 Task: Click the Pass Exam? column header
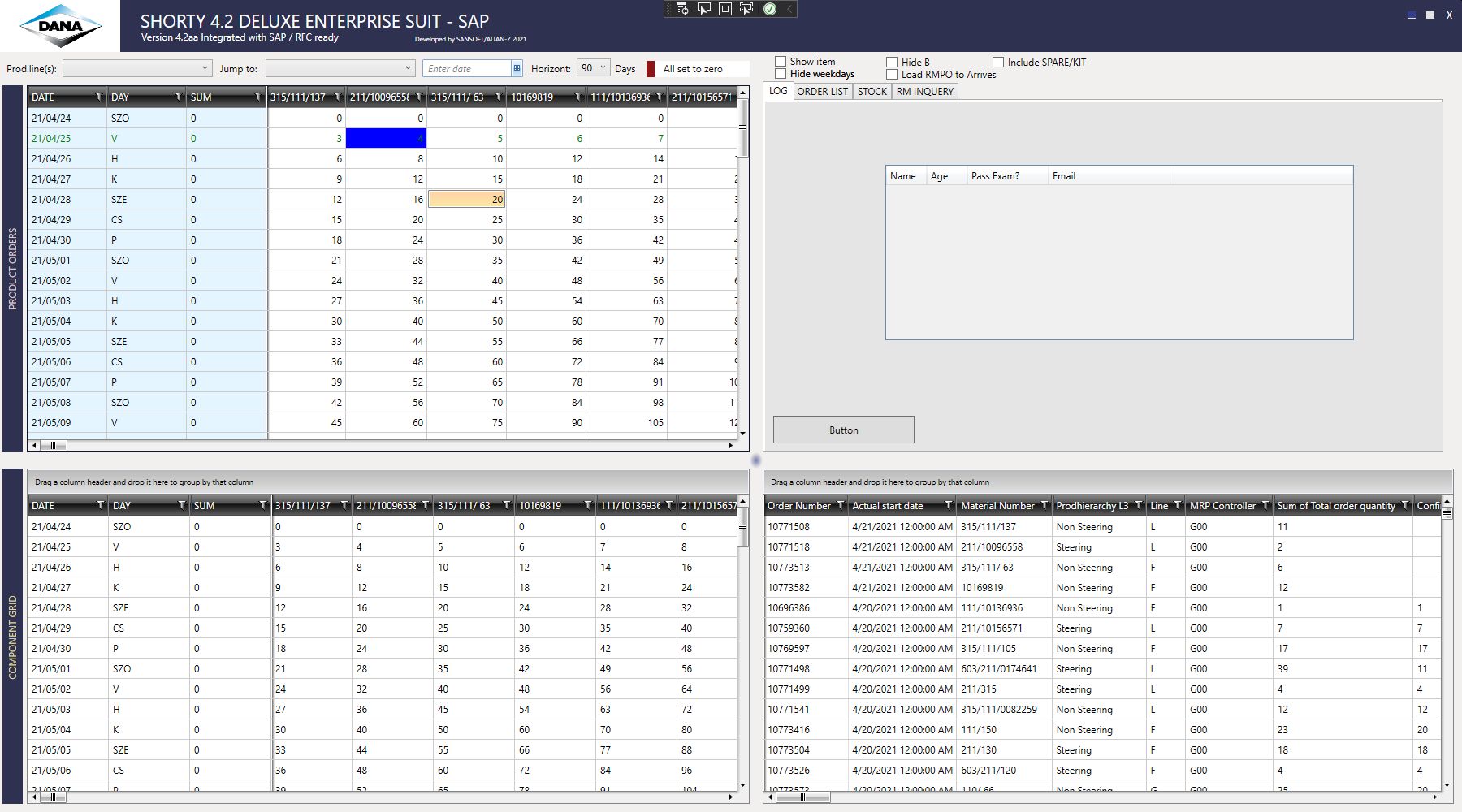pos(1007,176)
